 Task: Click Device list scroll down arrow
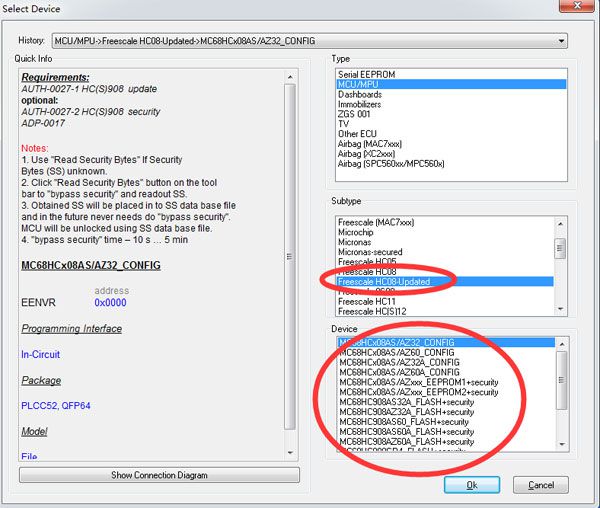[x=562, y=444]
